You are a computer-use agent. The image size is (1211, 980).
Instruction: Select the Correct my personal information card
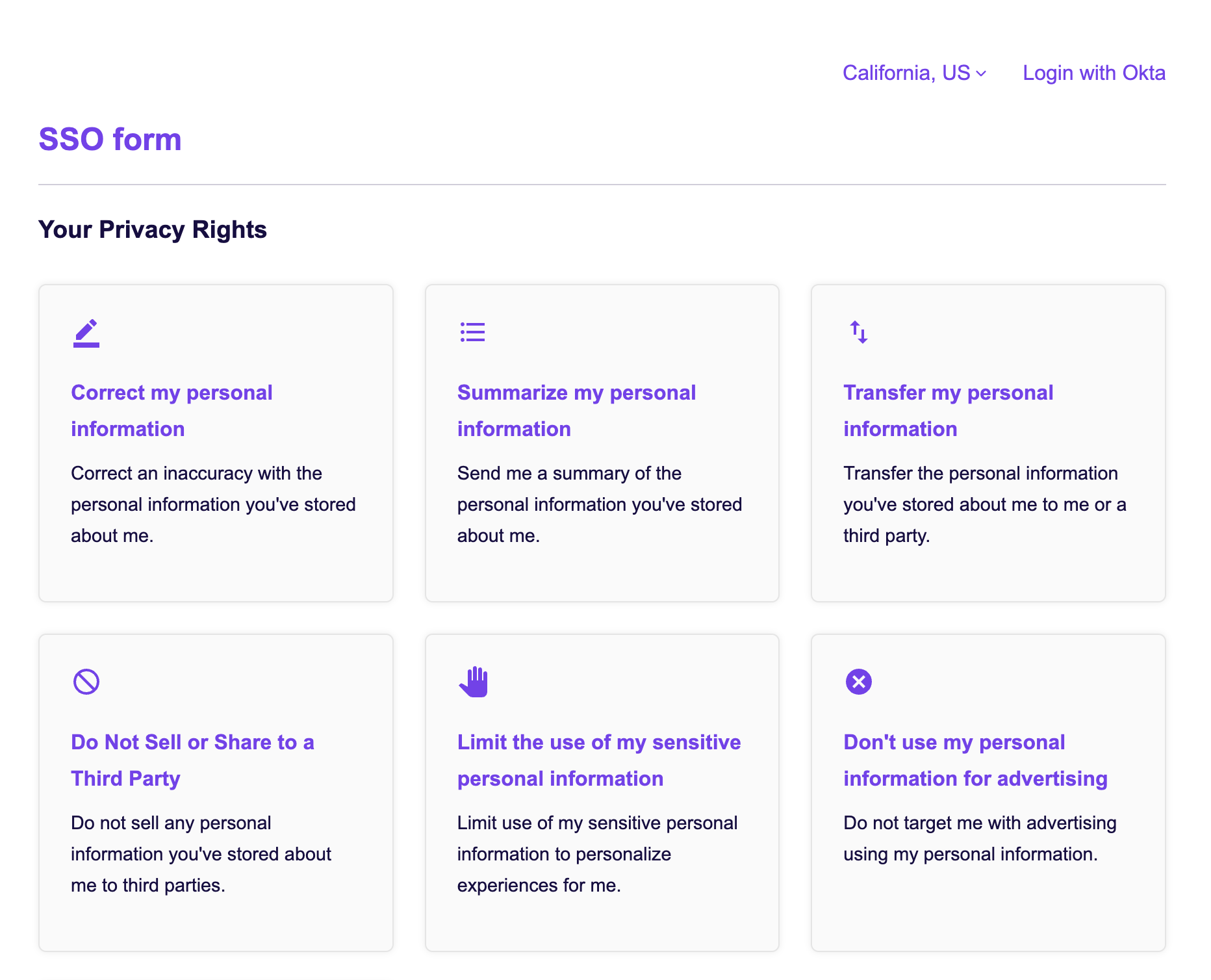216,442
